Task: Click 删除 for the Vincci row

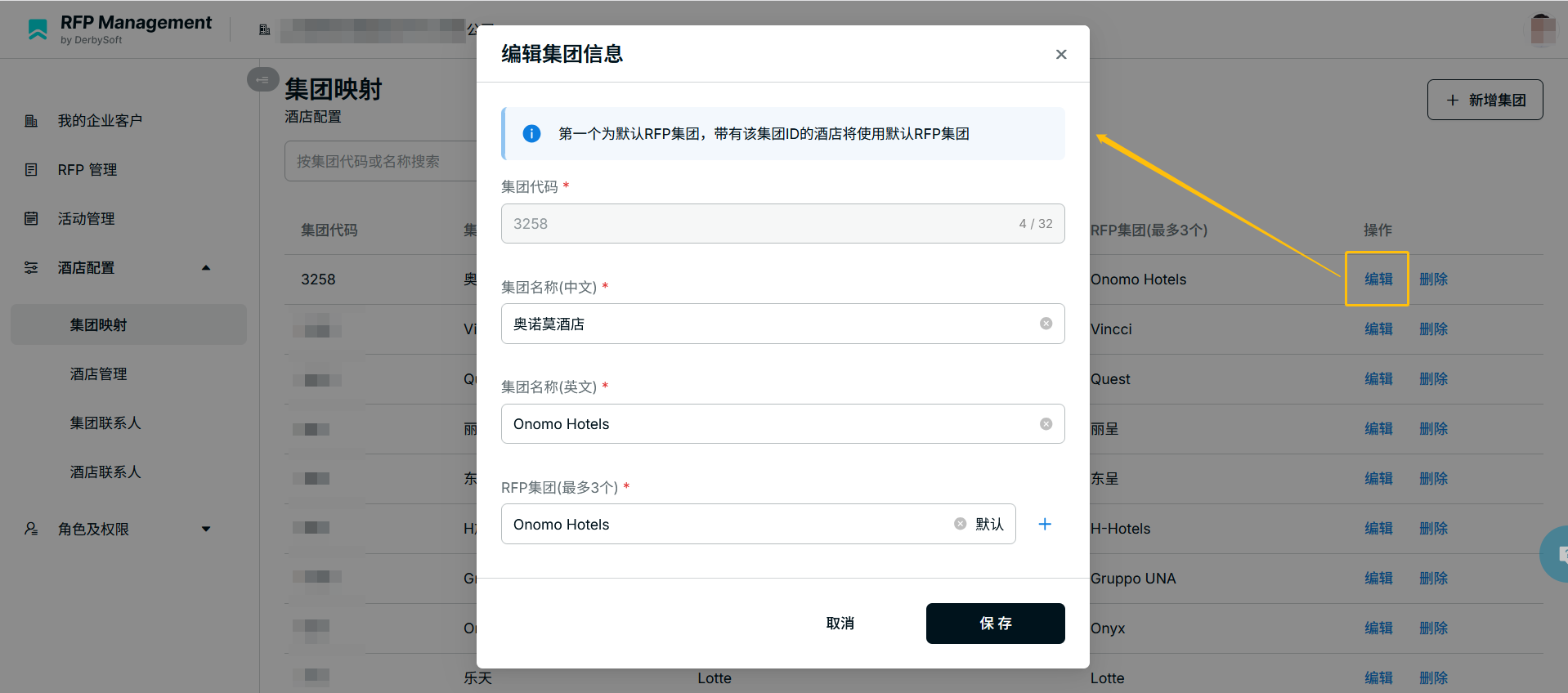Action: tap(1433, 329)
